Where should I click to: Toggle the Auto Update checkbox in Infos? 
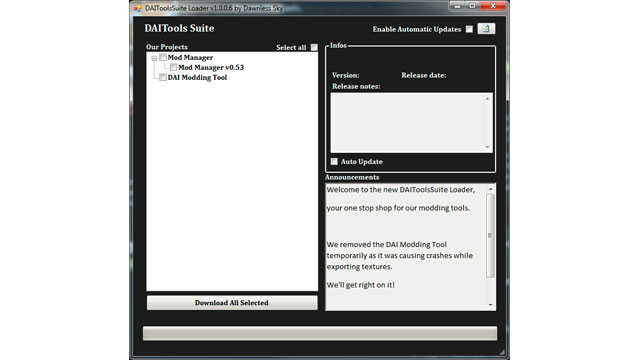(334, 161)
